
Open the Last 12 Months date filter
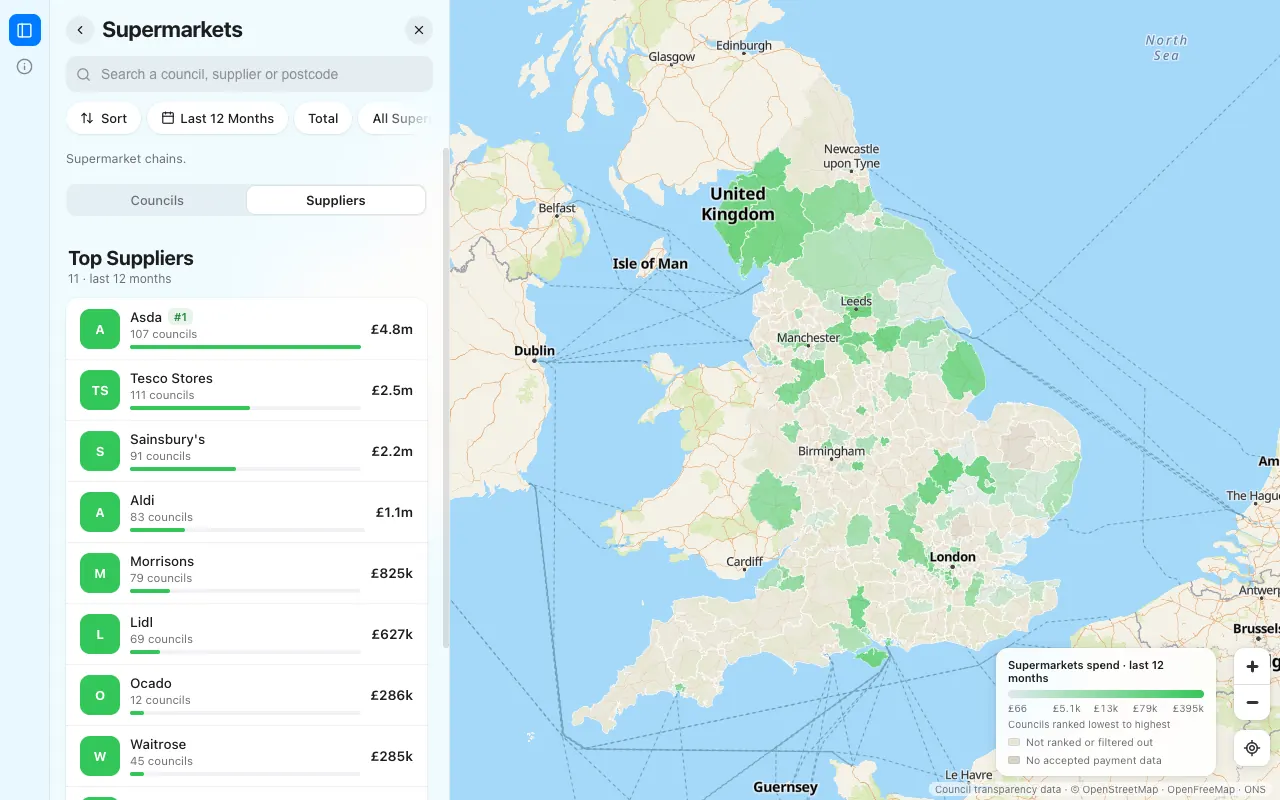[x=218, y=118]
